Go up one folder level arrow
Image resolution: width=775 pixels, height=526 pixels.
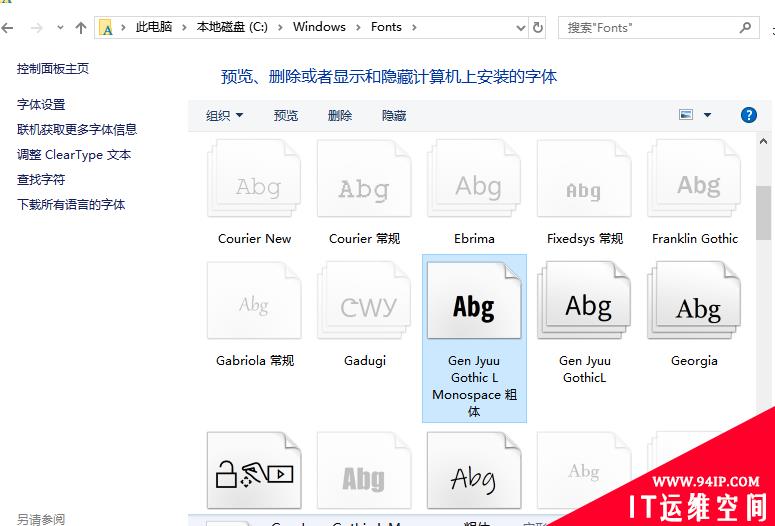pos(81,28)
